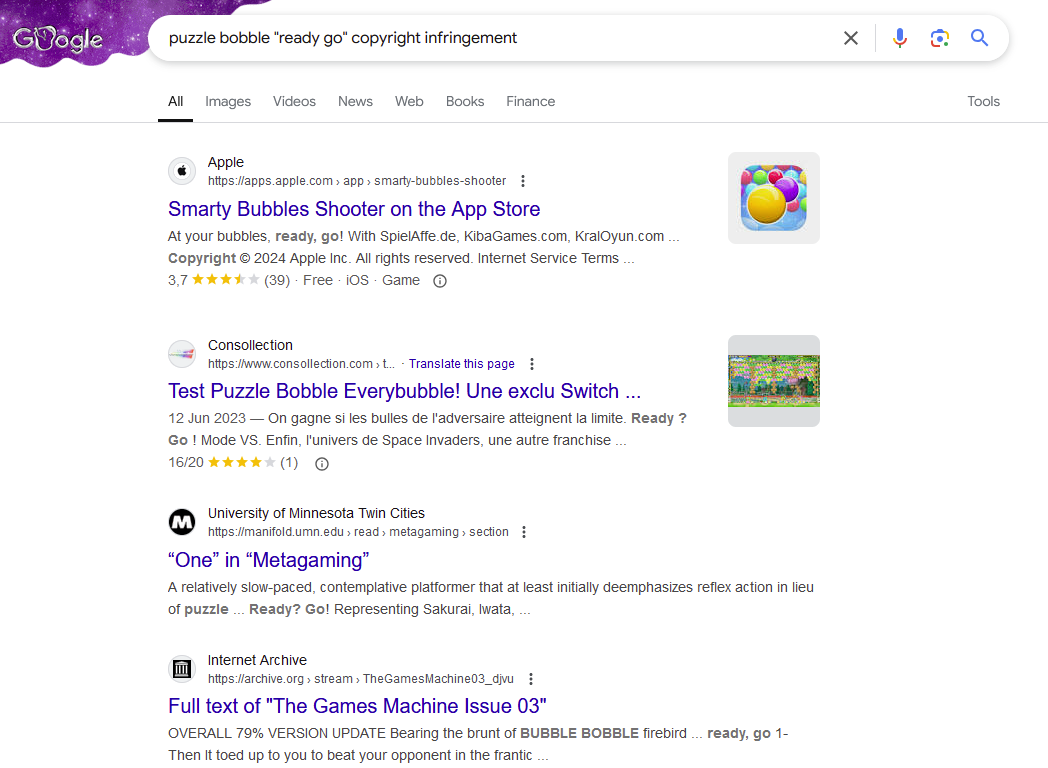Click the Apple favicon icon

click(182, 171)
